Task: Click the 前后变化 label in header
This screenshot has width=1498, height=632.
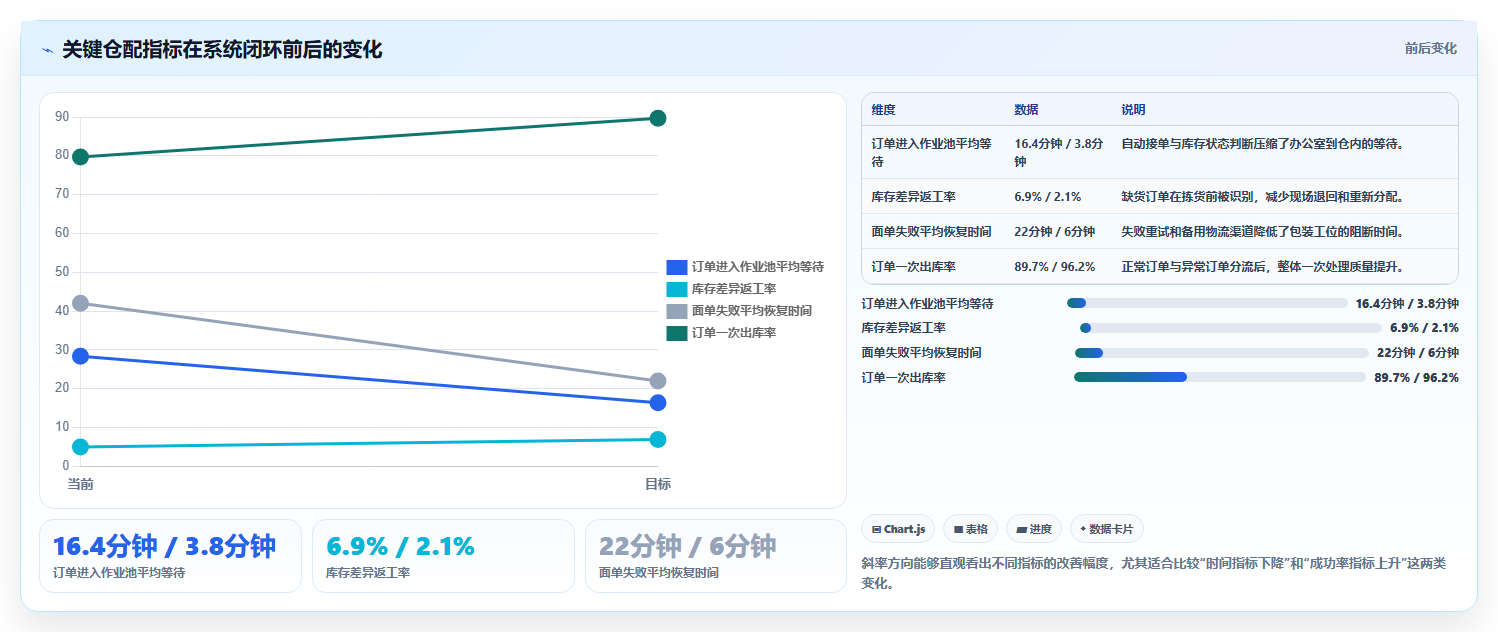Action: pyautogui.click(x=1430, y=48)
